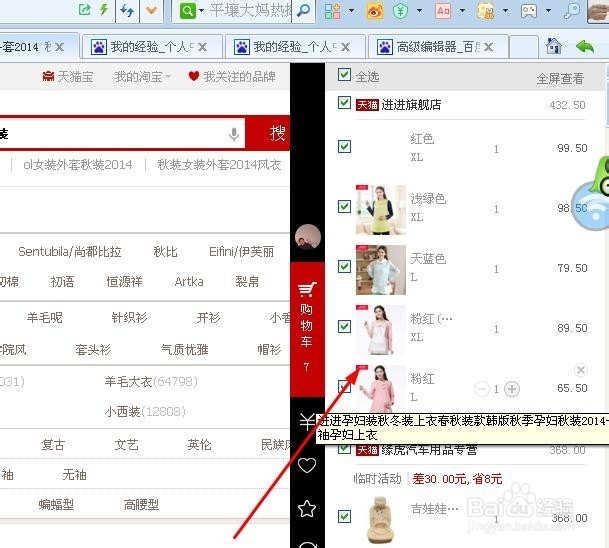
Task: Uncheck the 红色 XL item checkbox
Action: pyautogui.click(x=344, y=147)
